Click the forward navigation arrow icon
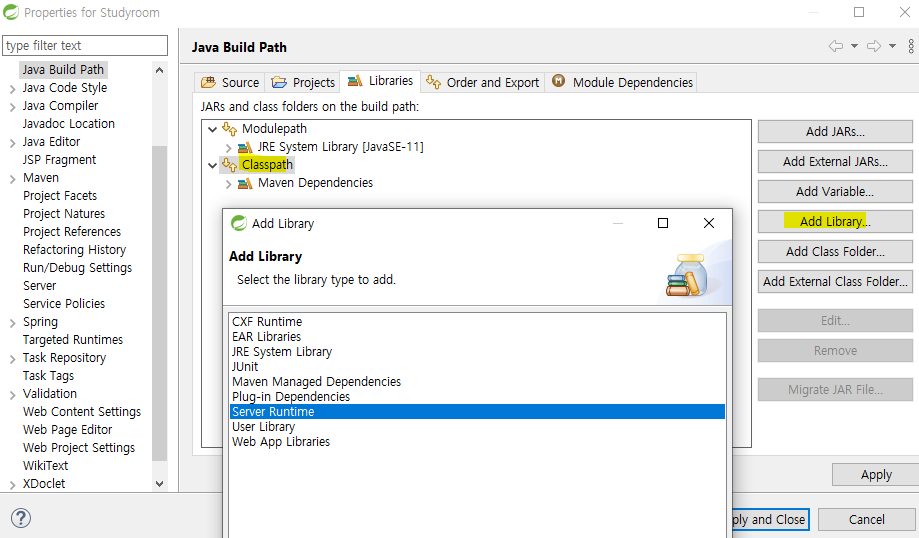This screenshot has width=919, height=538. pyautogui.click(x=874, y=46)
